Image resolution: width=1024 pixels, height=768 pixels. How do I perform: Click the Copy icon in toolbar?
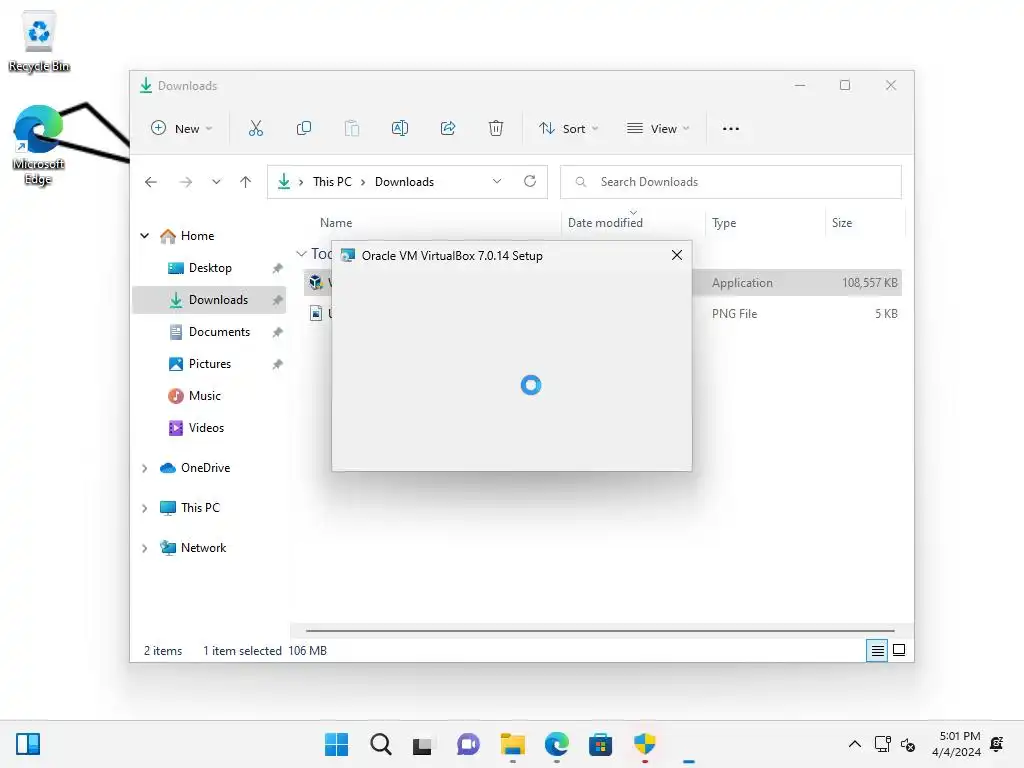pyautogui.click(x=304, y=129)
